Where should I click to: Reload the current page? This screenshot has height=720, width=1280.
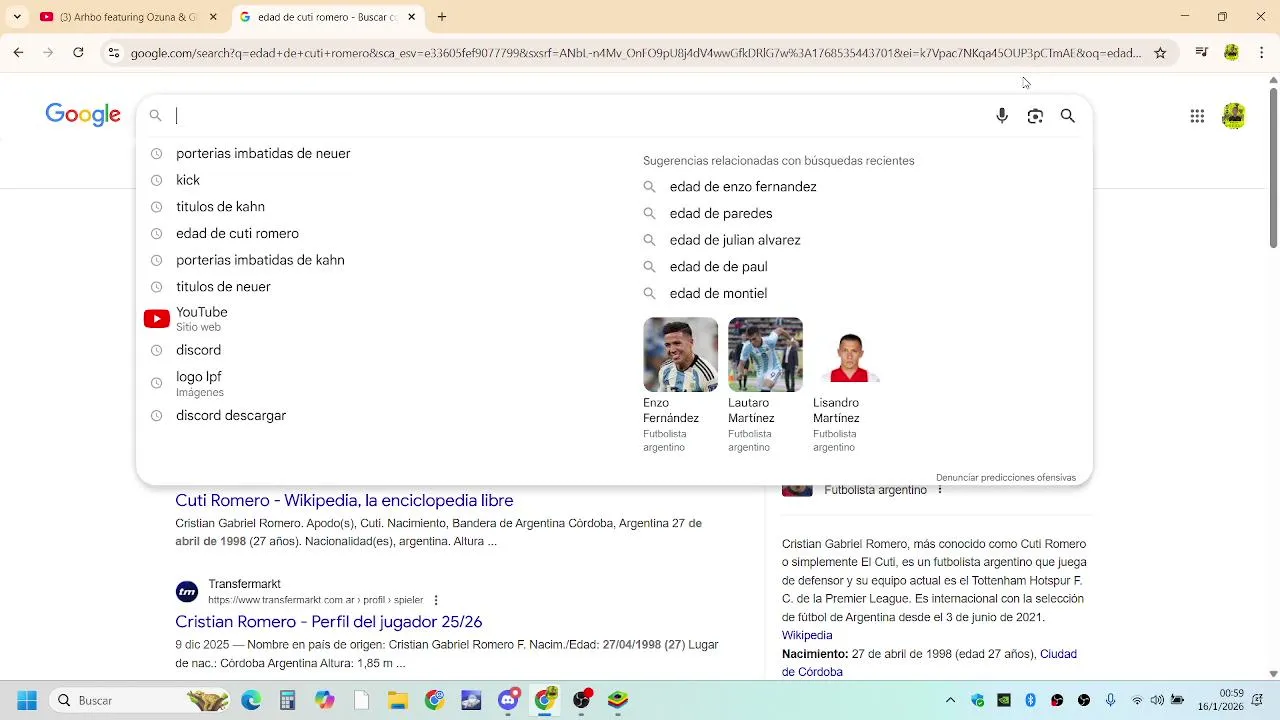coord(78,53)
